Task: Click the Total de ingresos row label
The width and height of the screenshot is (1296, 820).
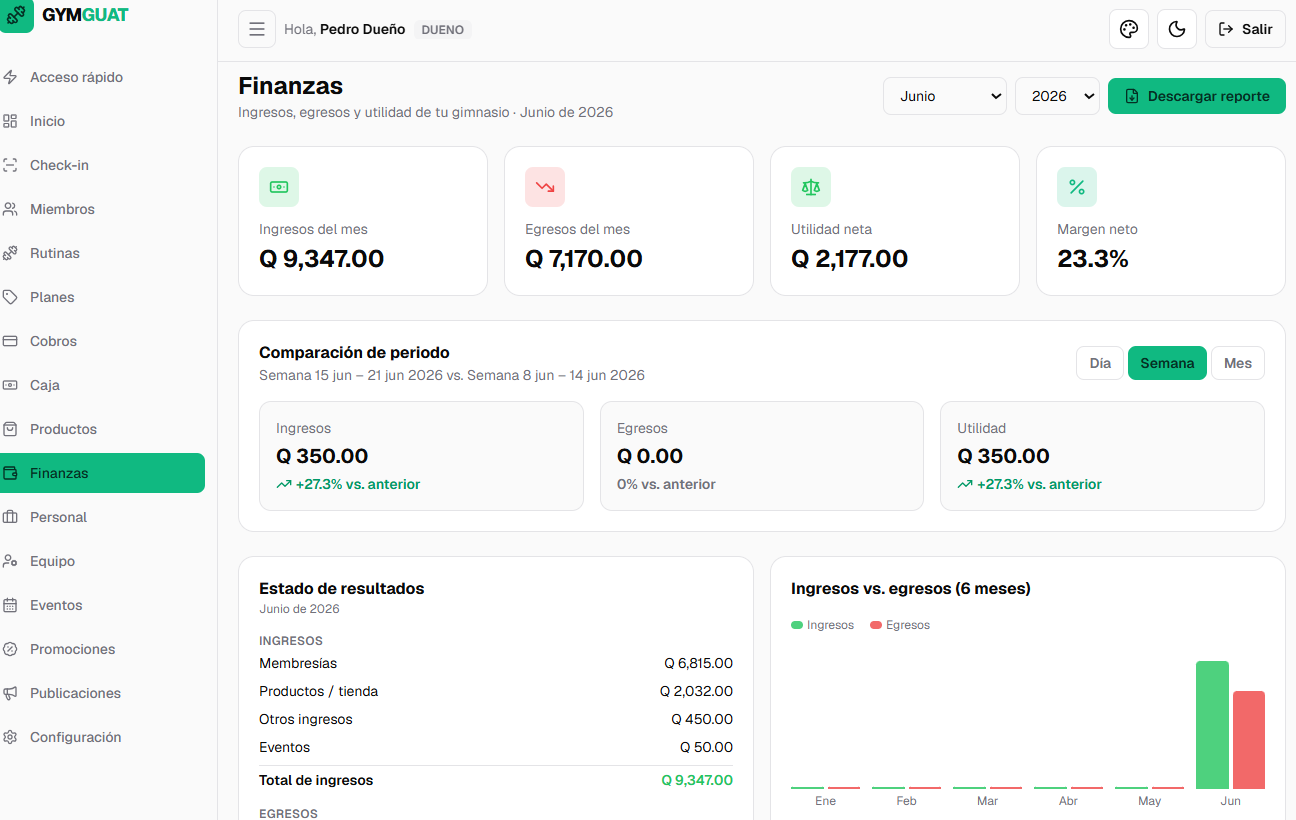Action: (x=316, y=780)
